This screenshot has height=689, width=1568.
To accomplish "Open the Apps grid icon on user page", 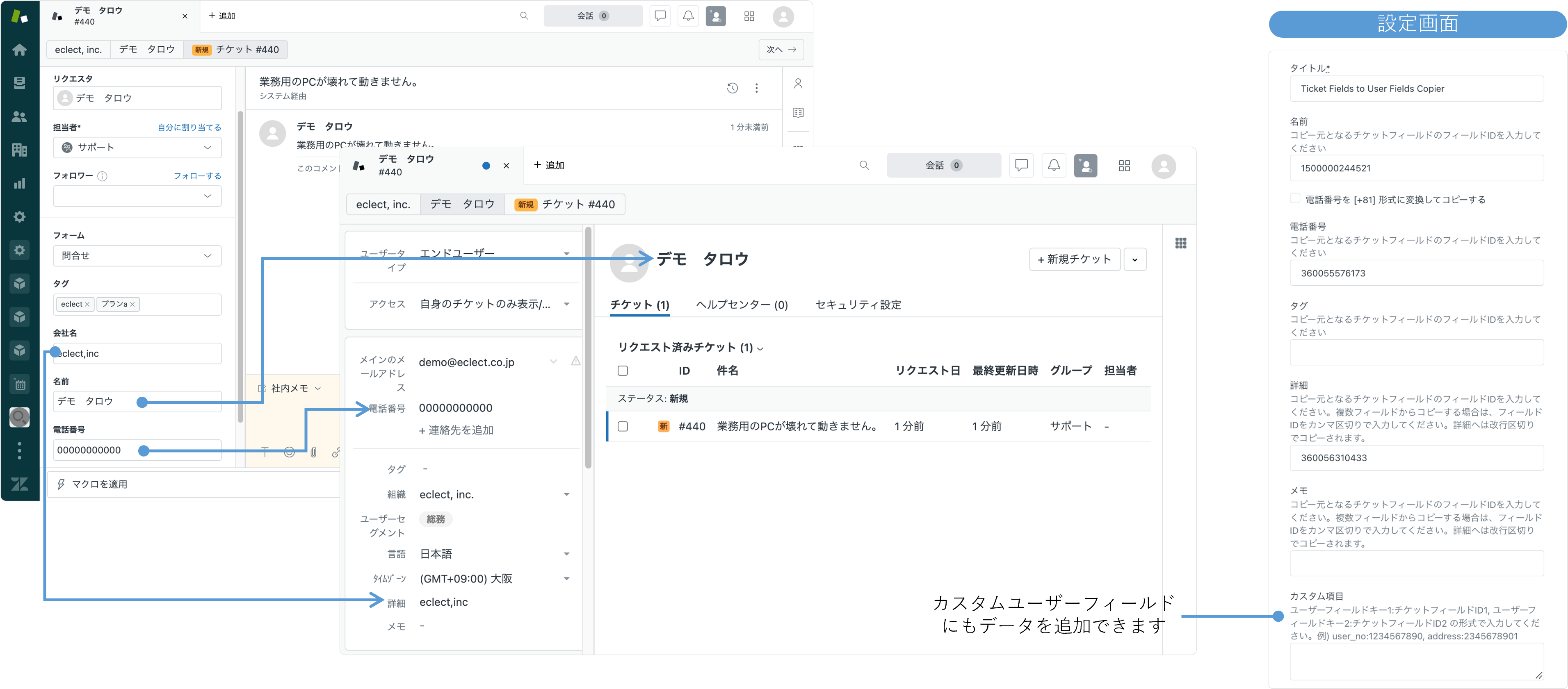I will [1181, 243].
